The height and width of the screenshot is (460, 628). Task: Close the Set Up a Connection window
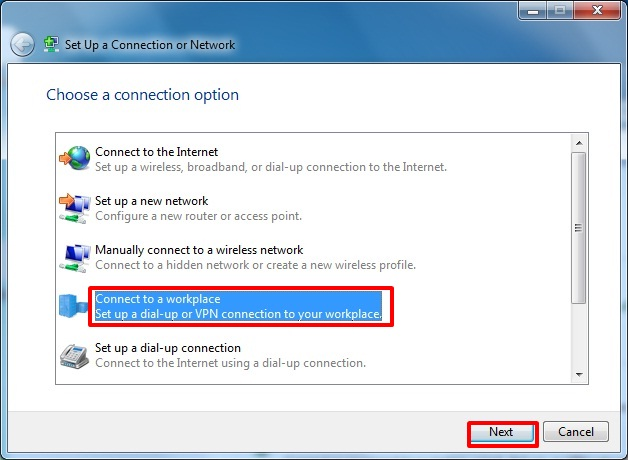tap(597, 10)
